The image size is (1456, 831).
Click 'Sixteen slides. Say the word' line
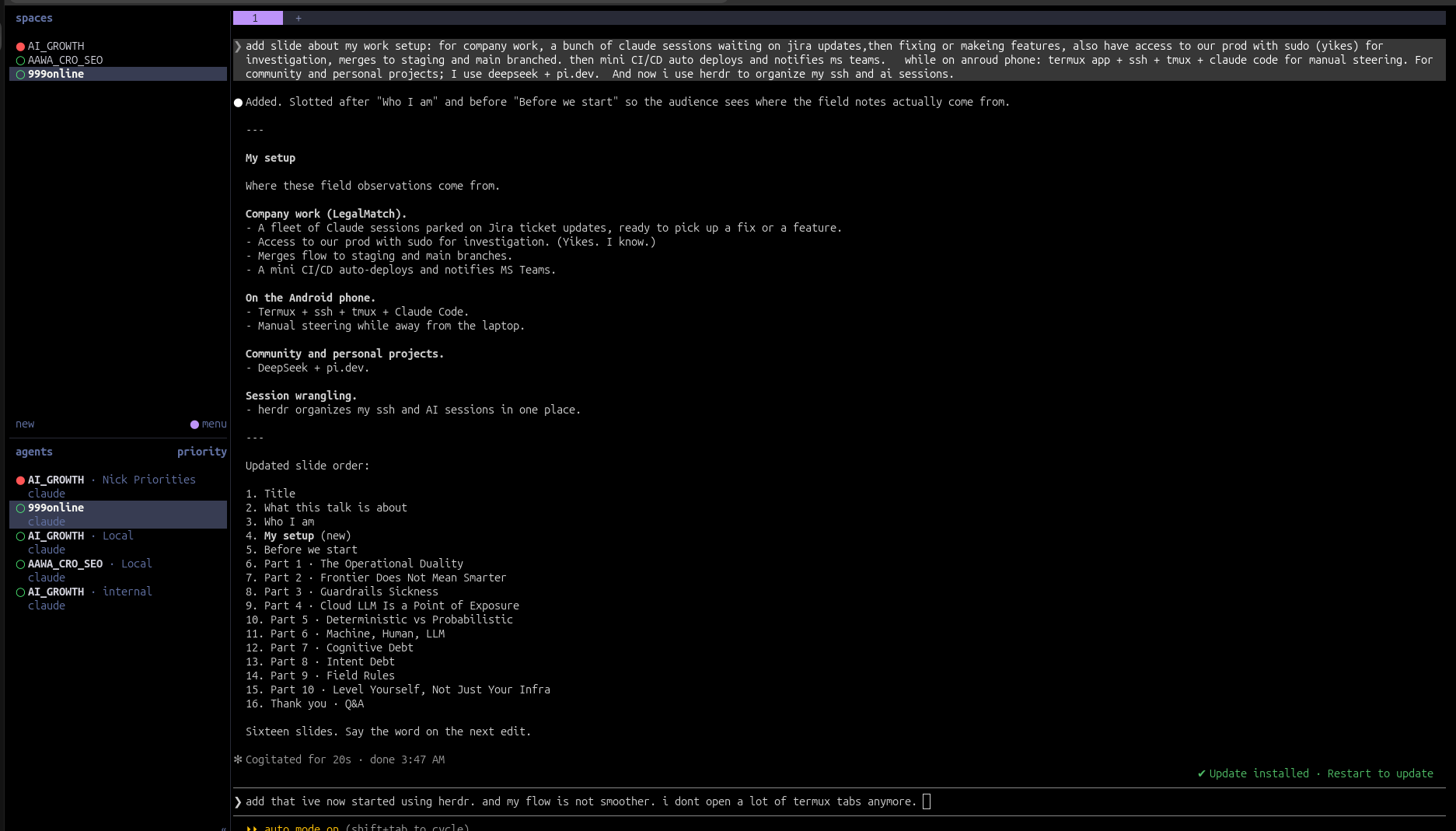pos(389,731)
